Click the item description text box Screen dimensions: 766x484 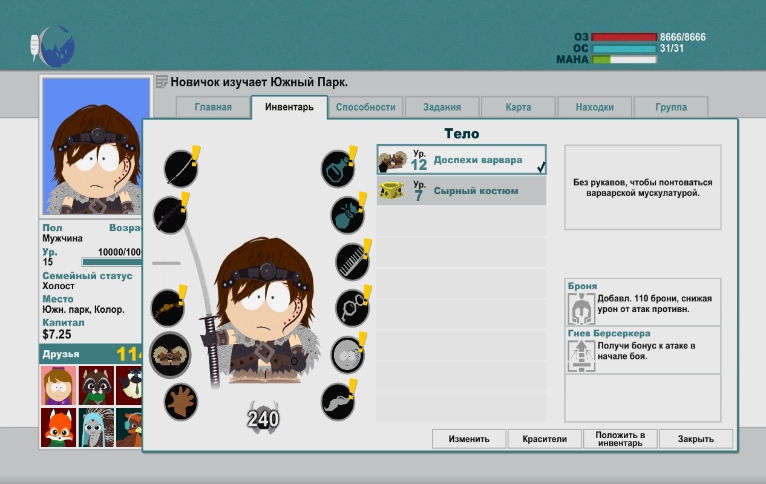click(642, 187)
